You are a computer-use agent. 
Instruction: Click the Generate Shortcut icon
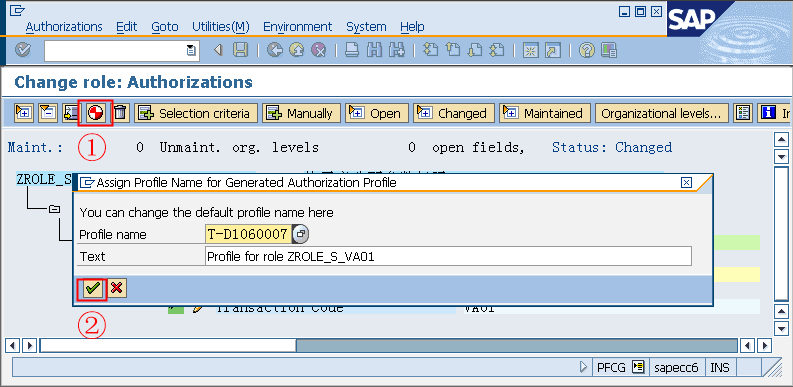point(553,50)
